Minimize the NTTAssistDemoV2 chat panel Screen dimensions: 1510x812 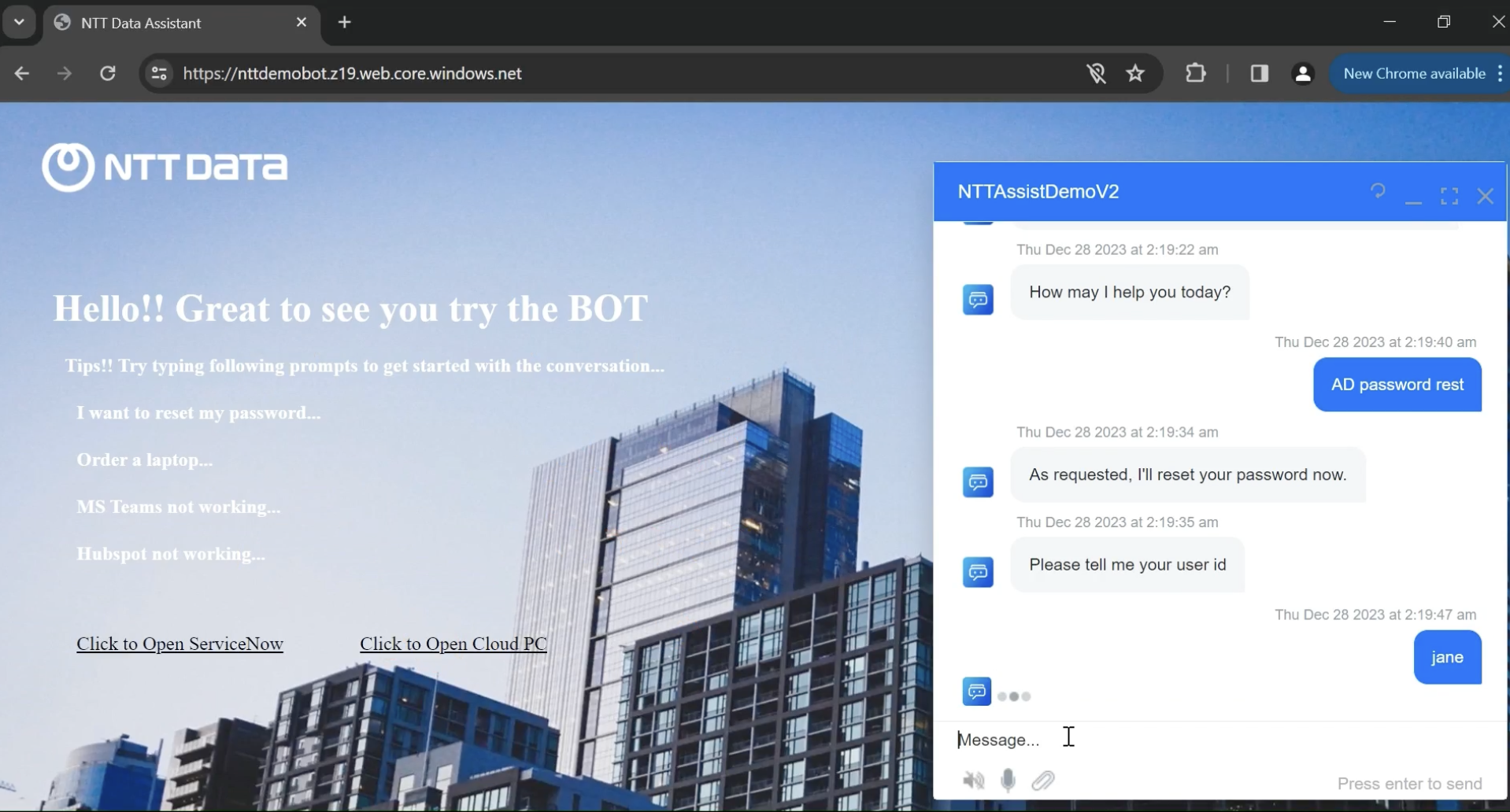1413,197
